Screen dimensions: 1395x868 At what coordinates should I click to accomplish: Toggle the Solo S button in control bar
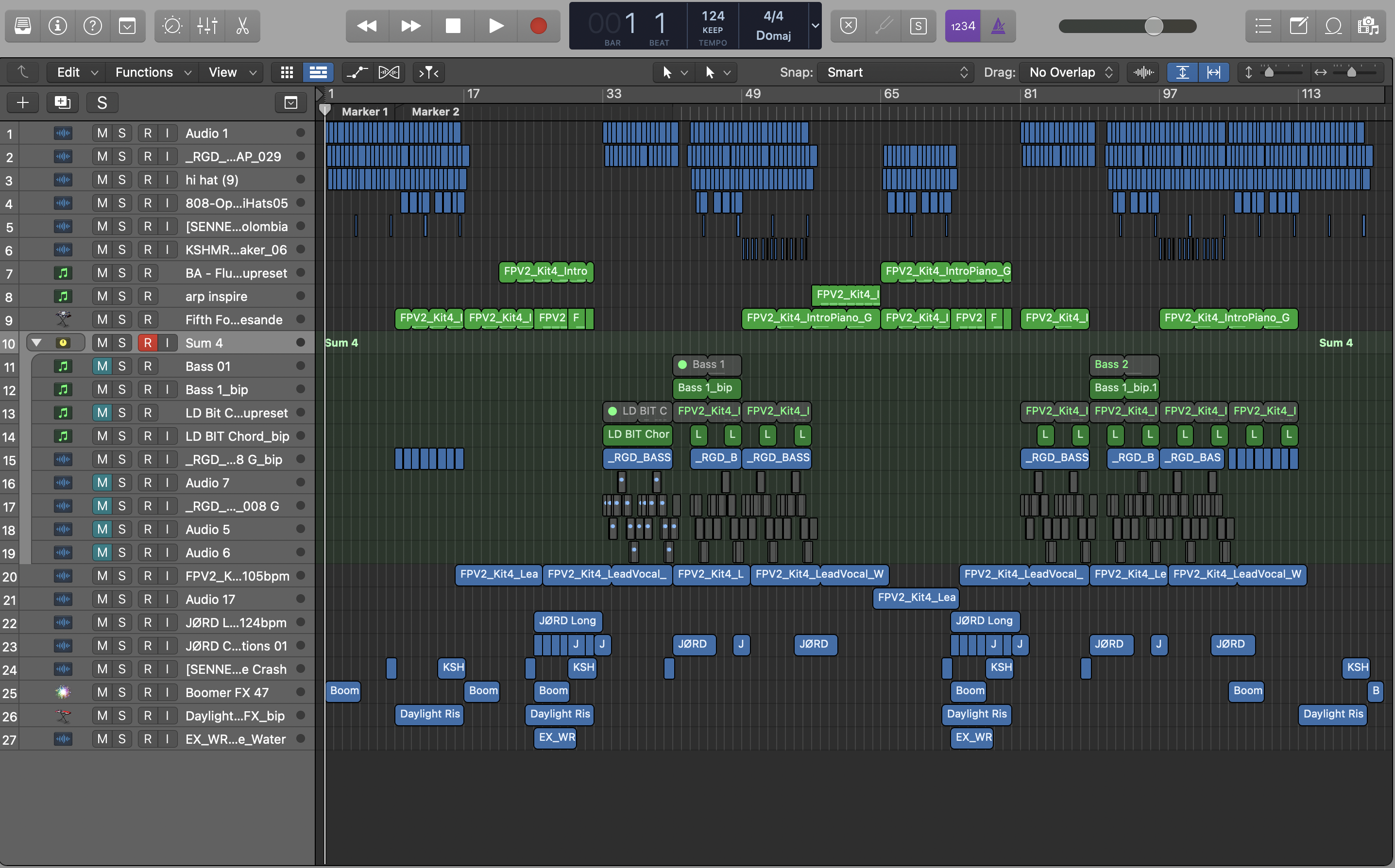(x=919, y=26)
